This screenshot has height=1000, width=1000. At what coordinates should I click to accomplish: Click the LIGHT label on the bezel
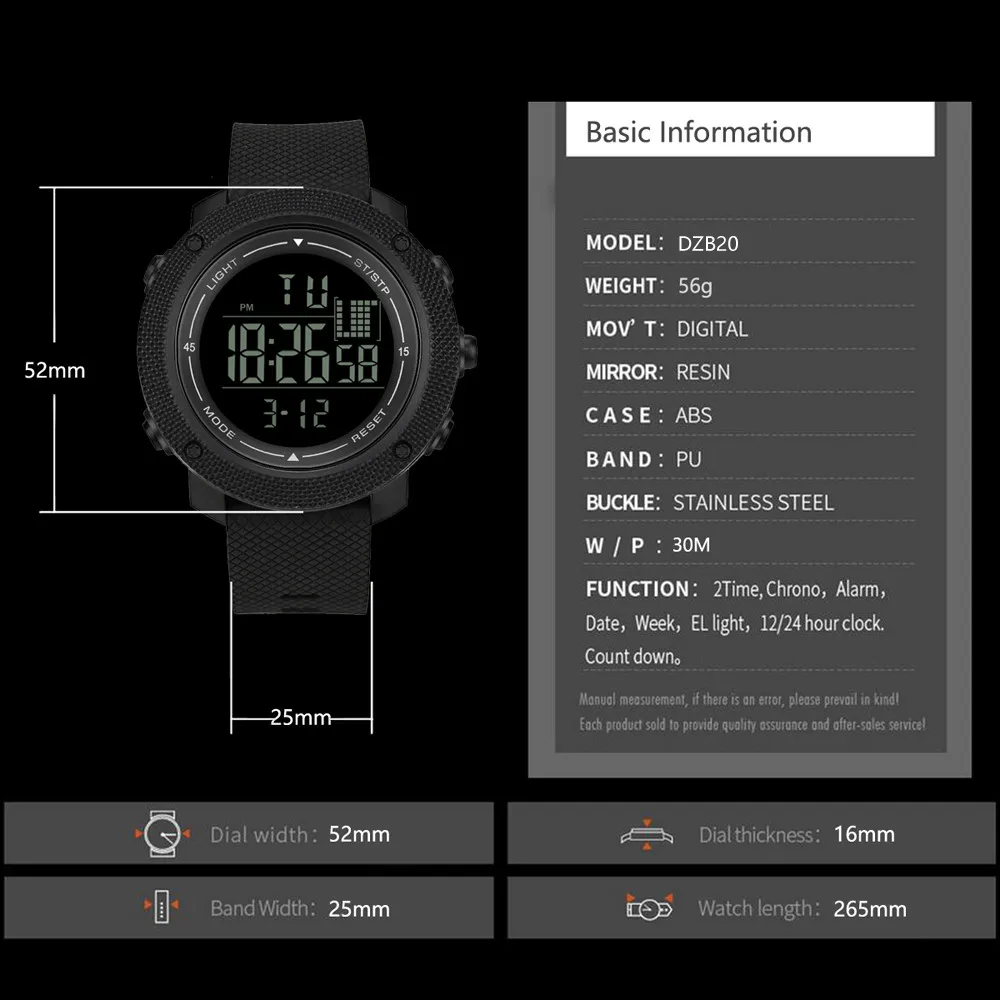pos(222,274)
